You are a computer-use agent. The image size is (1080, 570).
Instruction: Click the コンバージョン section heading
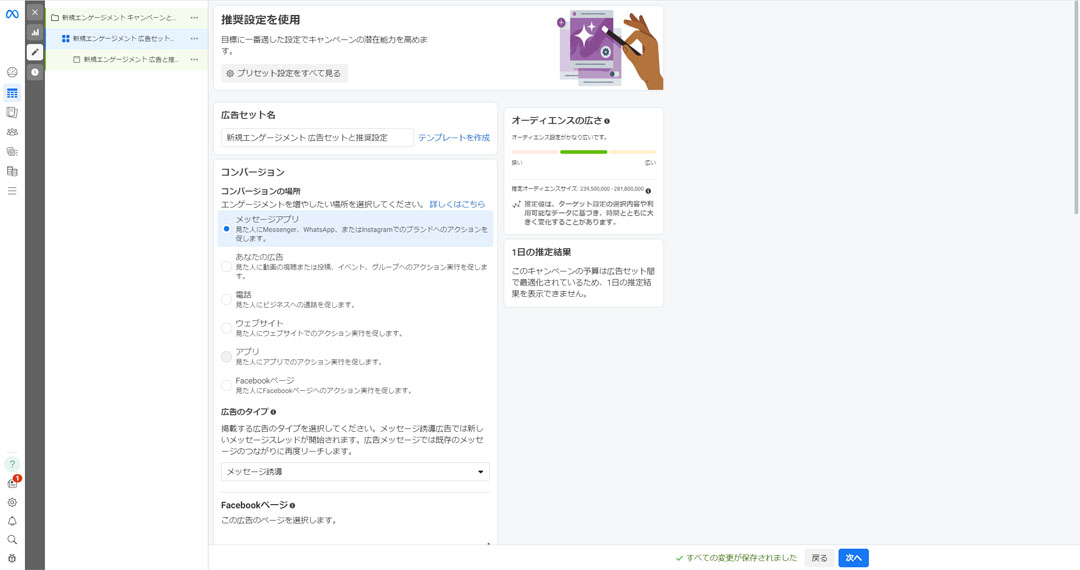(253, 172)
